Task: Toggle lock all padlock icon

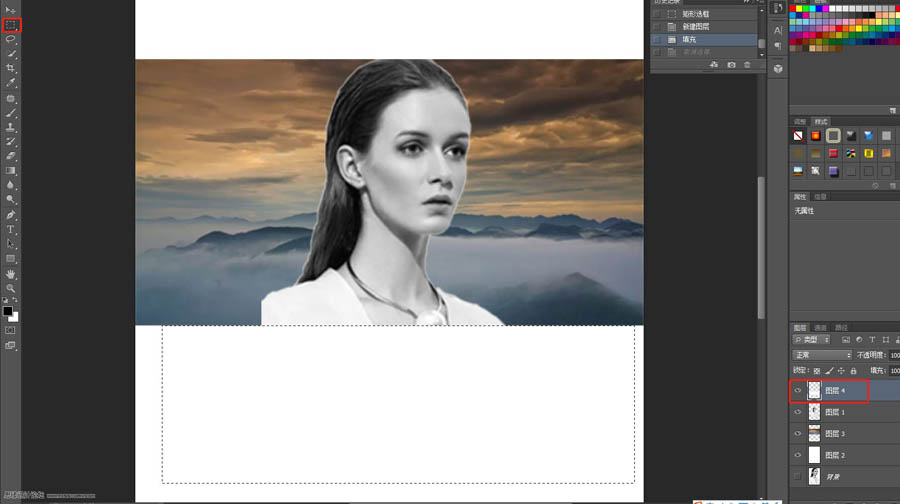Action: (x=854, y=371)
